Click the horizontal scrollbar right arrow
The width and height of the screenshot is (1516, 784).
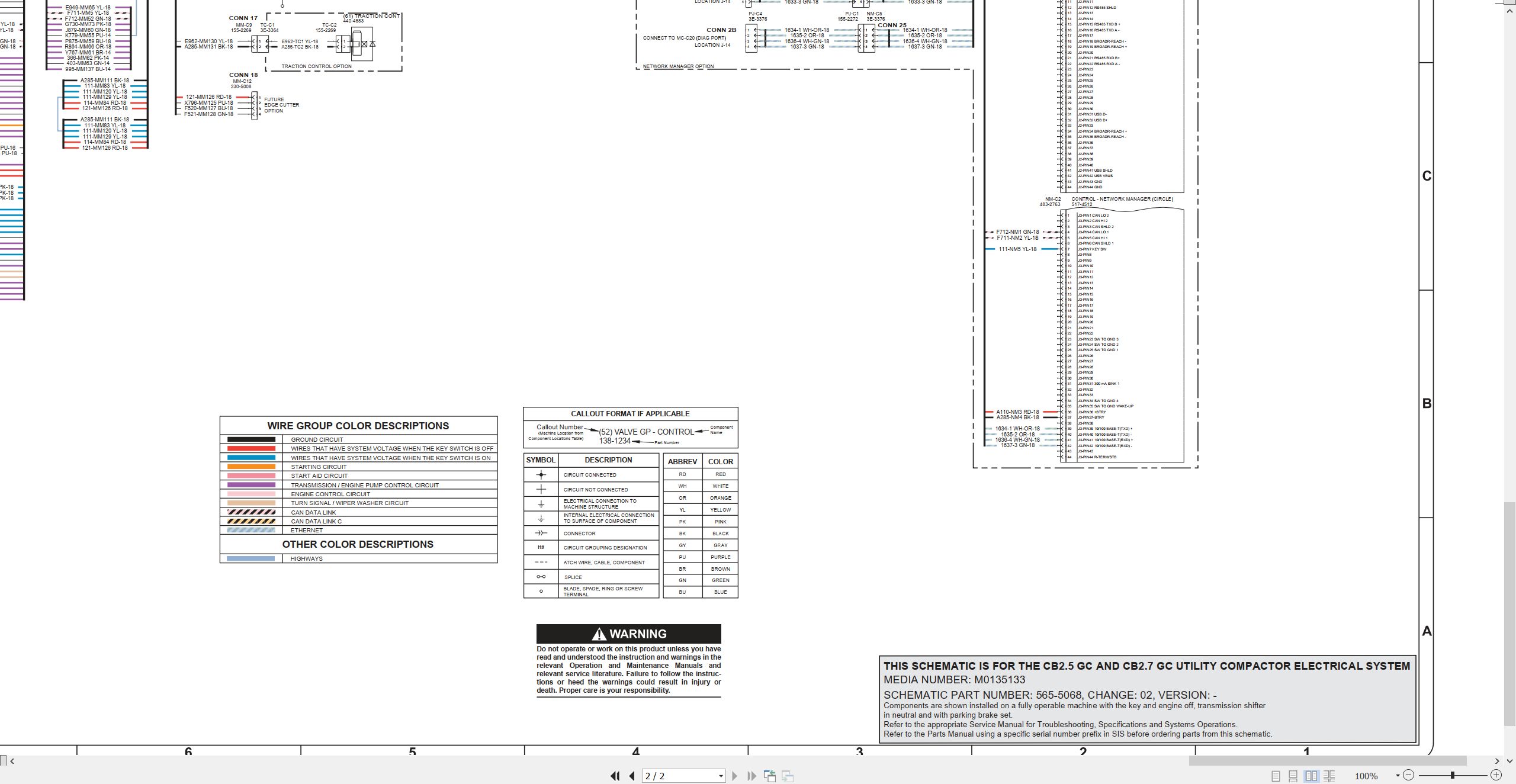1497,761
